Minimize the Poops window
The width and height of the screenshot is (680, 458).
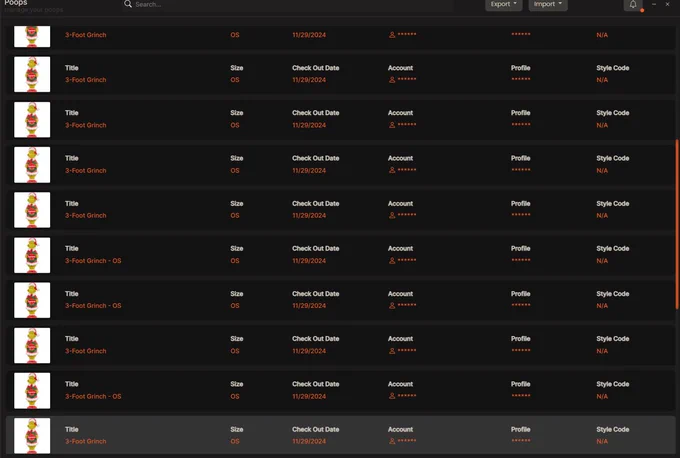tap(654, 4)
